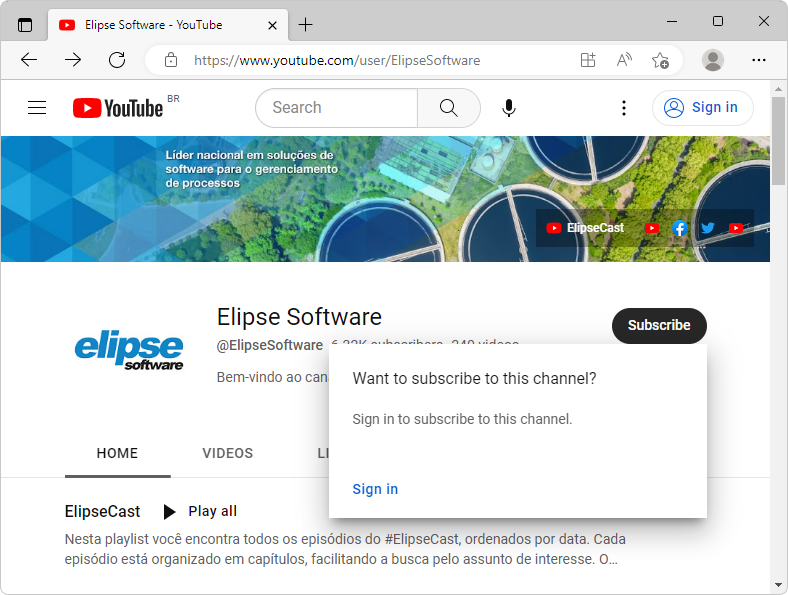Open a new browser tab
The height and width of the screenshot is (595, 788).
(306, 24)
